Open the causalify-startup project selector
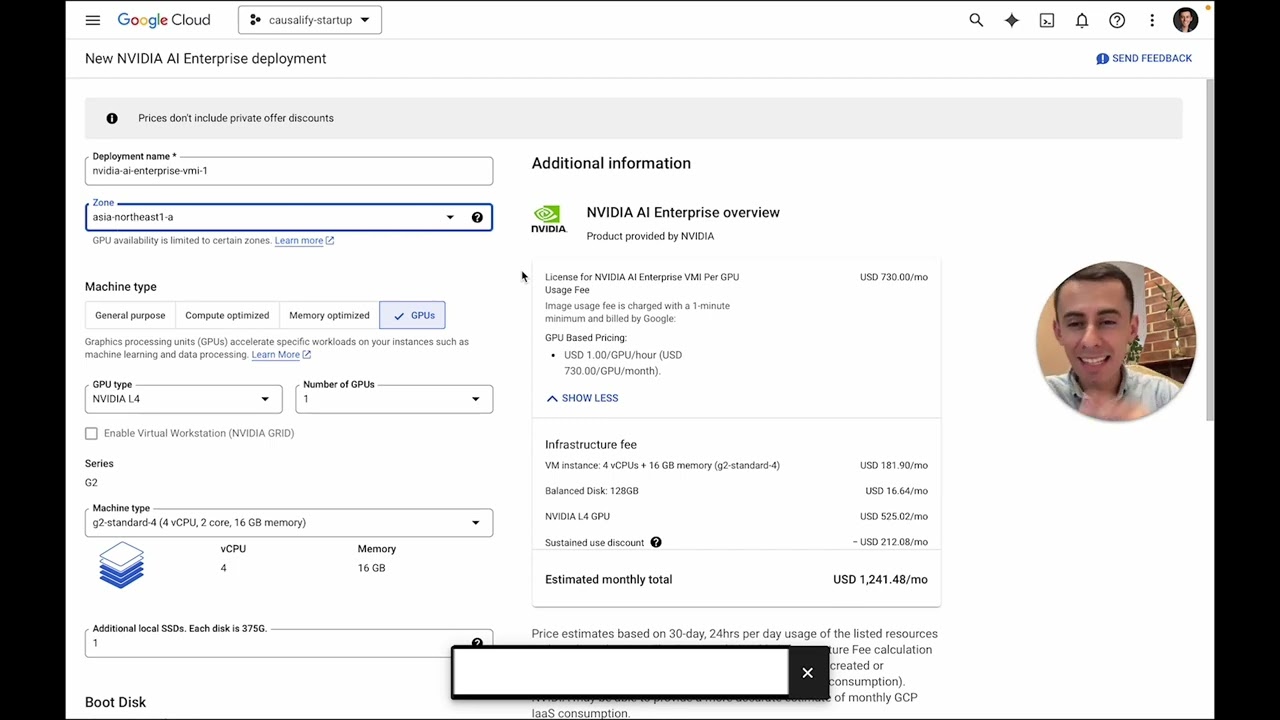The image size is (1280, 720). 310,20
